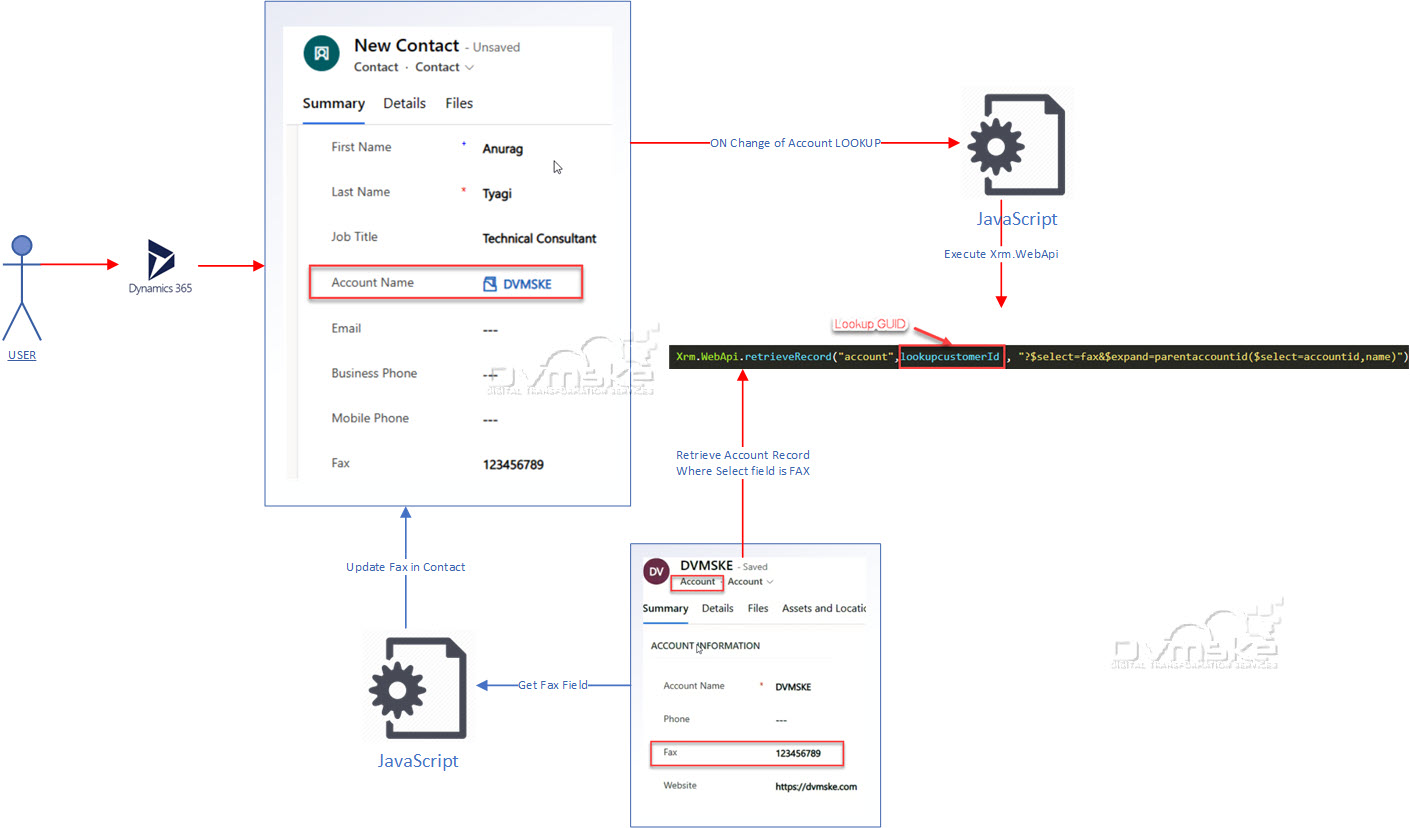Click the First Name field value Anurag

pos(502,149)
